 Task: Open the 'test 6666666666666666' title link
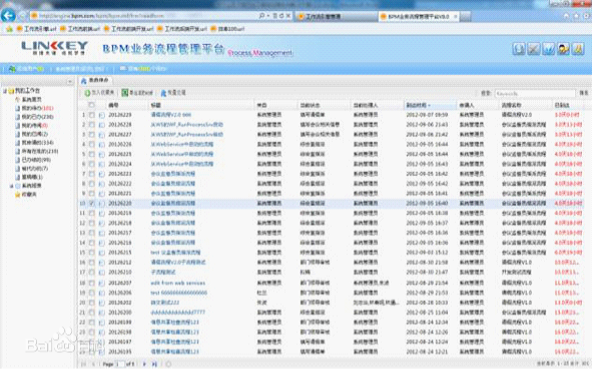tap(179, 293)
